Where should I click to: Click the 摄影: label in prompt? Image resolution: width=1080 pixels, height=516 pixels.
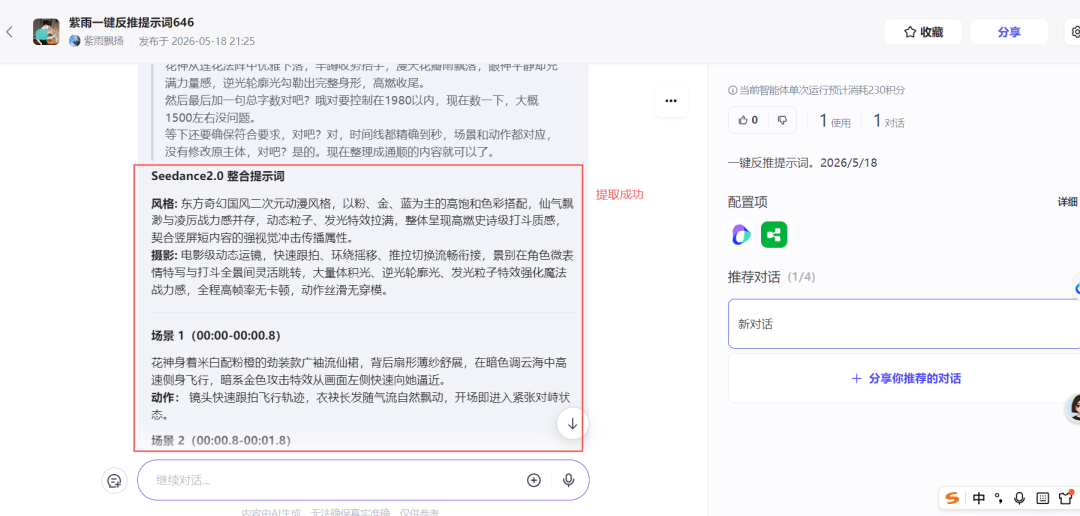pos(165,256)
